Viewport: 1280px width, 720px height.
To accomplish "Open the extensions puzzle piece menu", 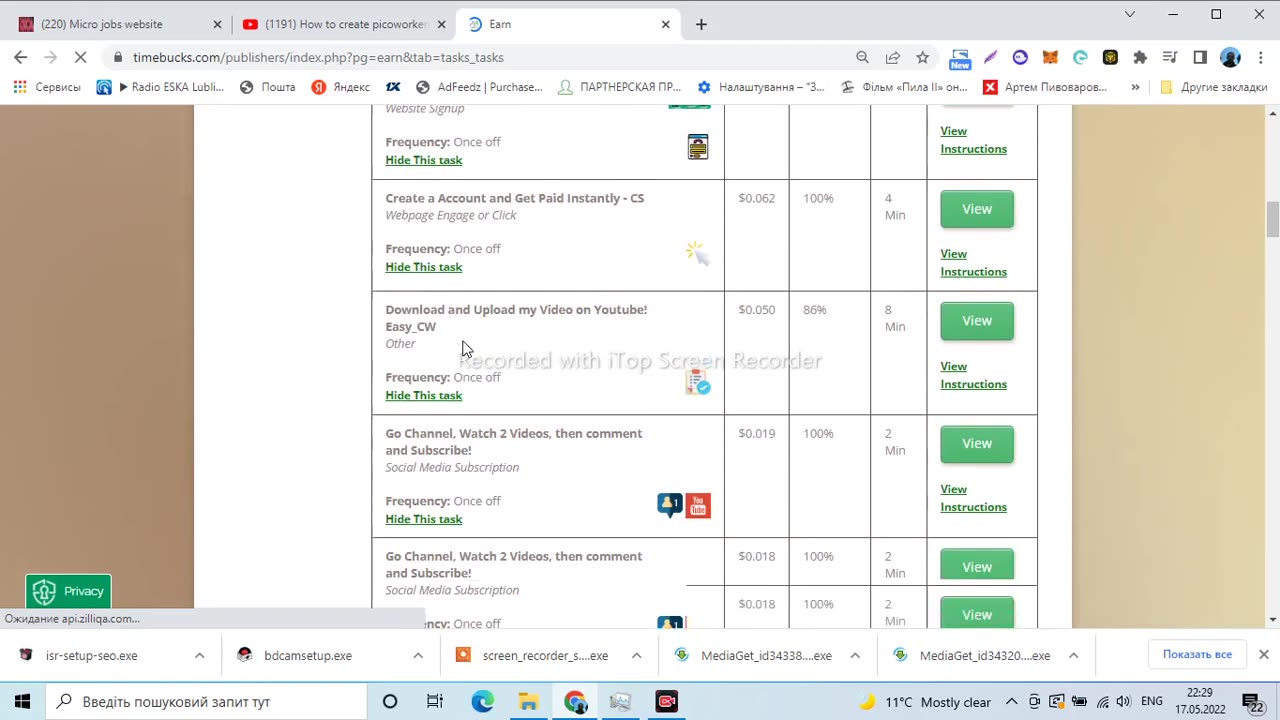I will point(1140,57).
